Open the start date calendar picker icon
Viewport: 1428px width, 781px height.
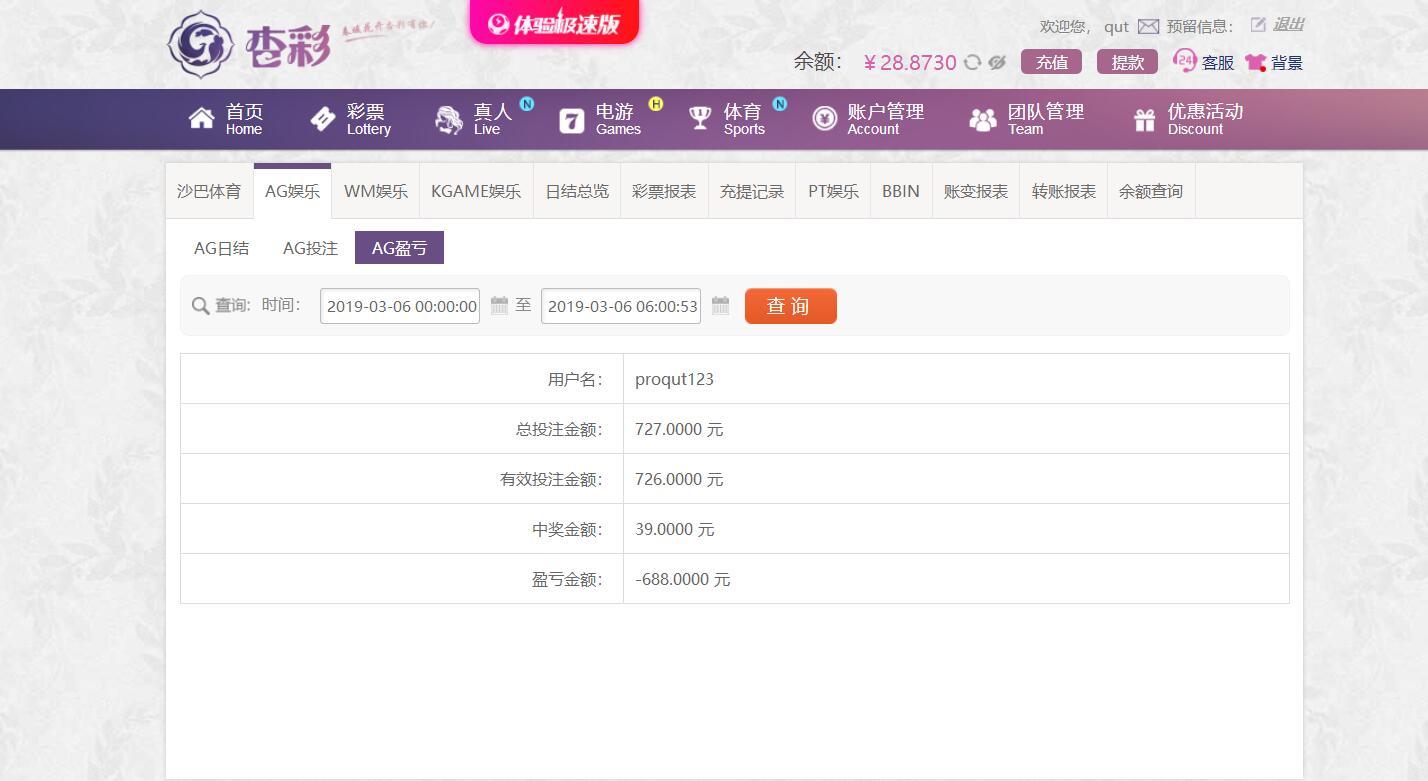coord(500,306)
